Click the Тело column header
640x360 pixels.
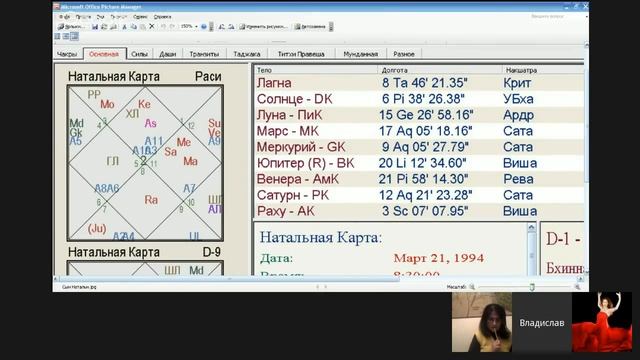pos(316,70)
